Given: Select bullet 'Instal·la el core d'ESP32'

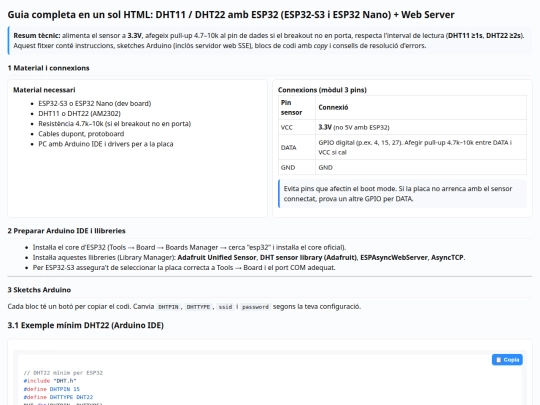Looking at the screenshot, I should pos(189,247).
